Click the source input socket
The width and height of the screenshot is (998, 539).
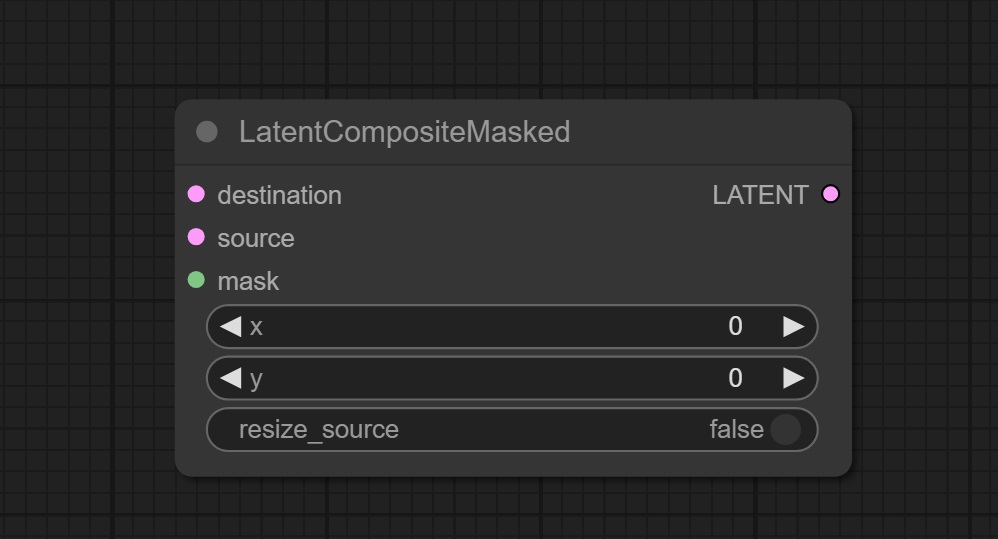tap(196, 237)
